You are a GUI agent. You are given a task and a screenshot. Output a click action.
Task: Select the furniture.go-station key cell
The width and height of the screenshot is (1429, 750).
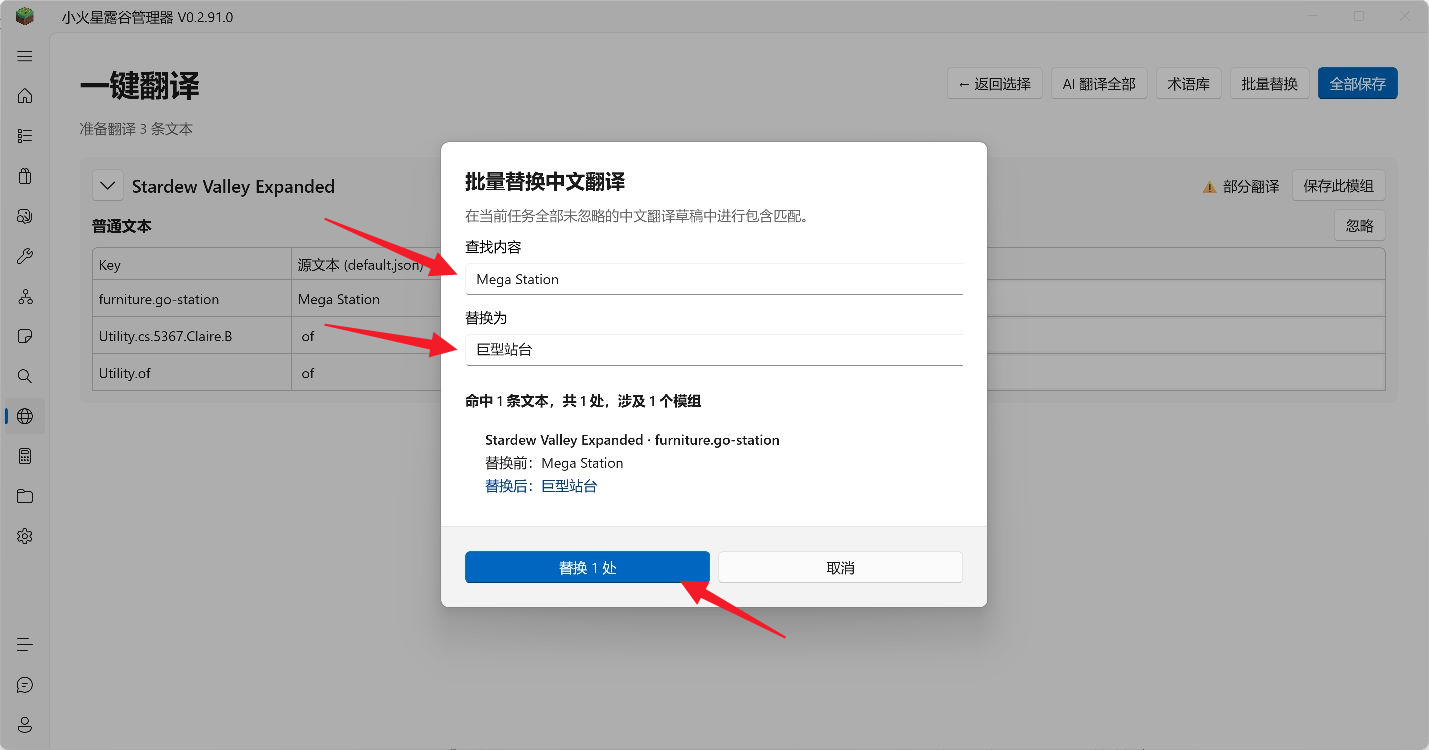click(x=192, y=299)
